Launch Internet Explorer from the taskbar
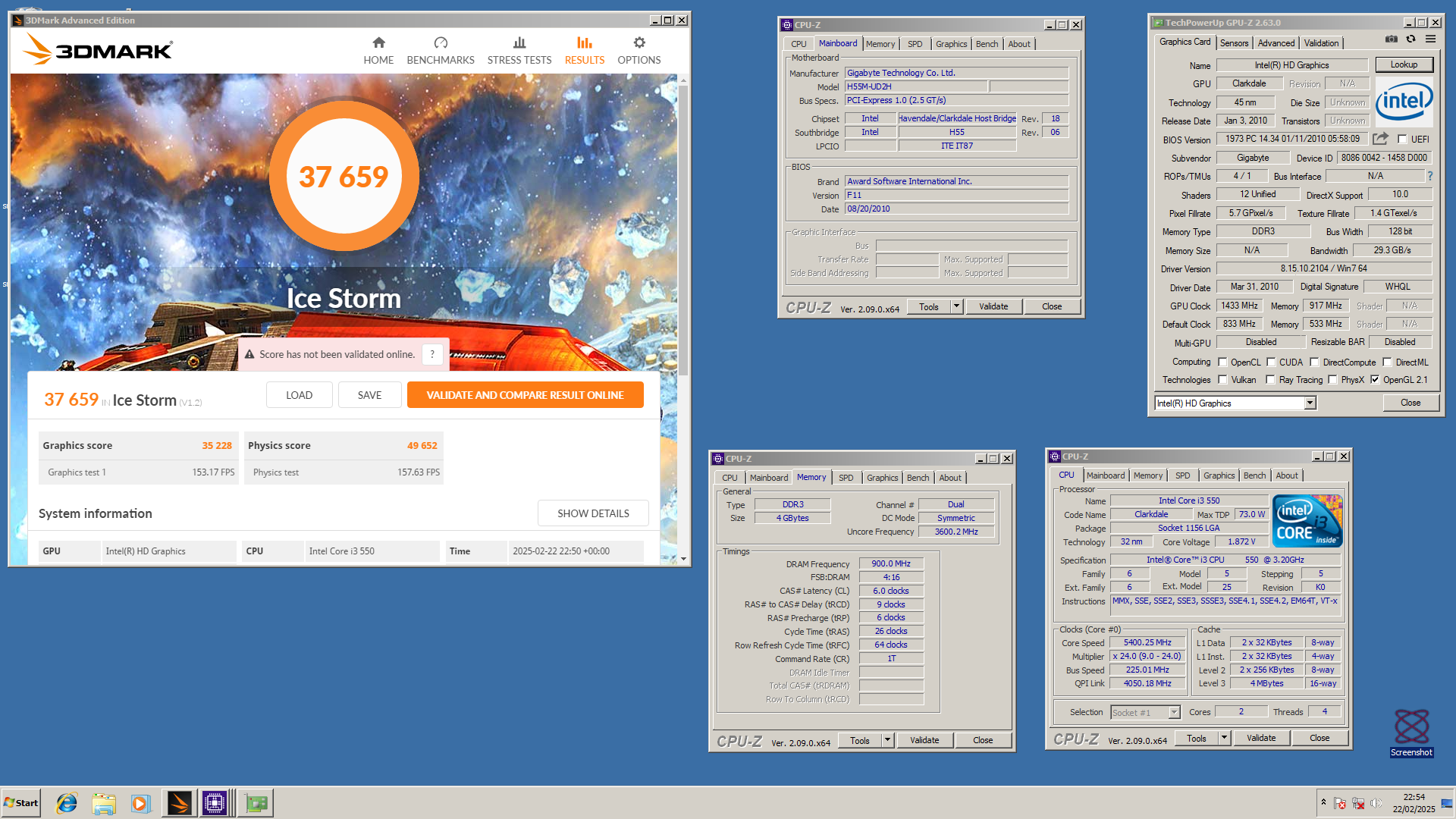 point(67,803)
